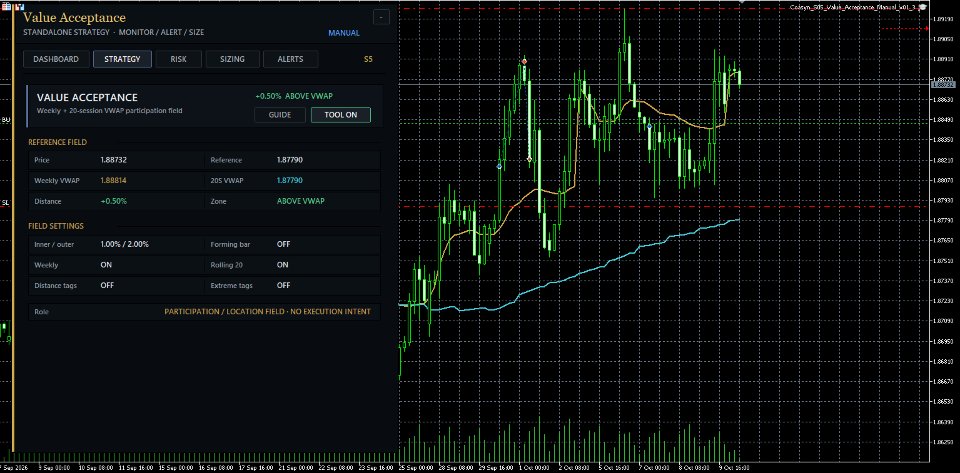960x473 pixels.
Task: Click the red arrow marker above first peak
Action: 525,61
